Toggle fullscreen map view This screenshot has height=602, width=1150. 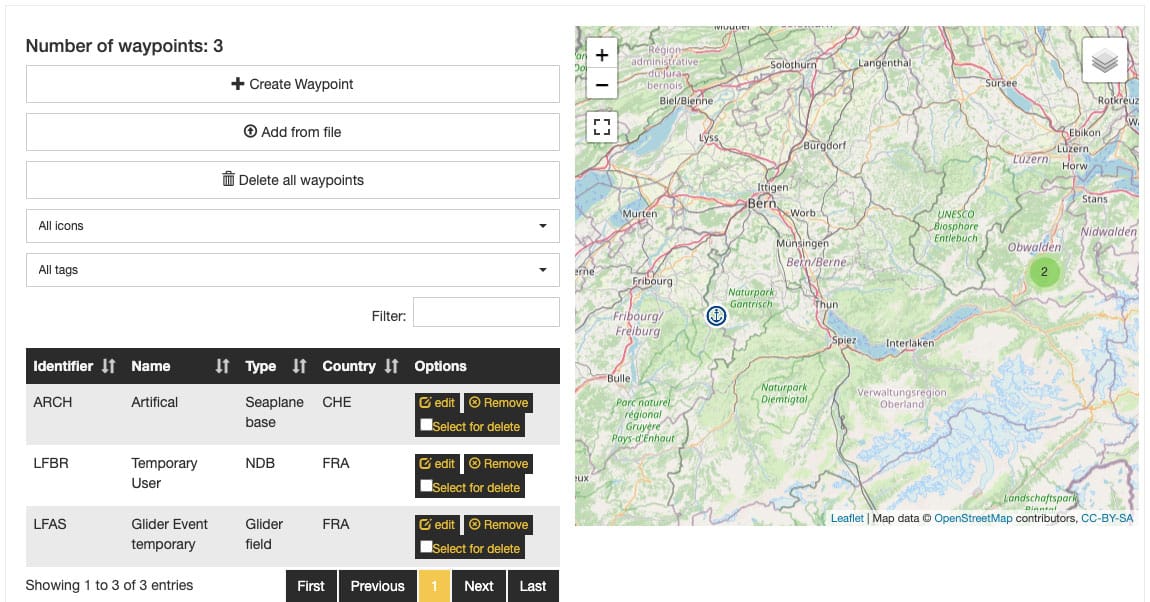pyautogui.click(x=601, y=127)
